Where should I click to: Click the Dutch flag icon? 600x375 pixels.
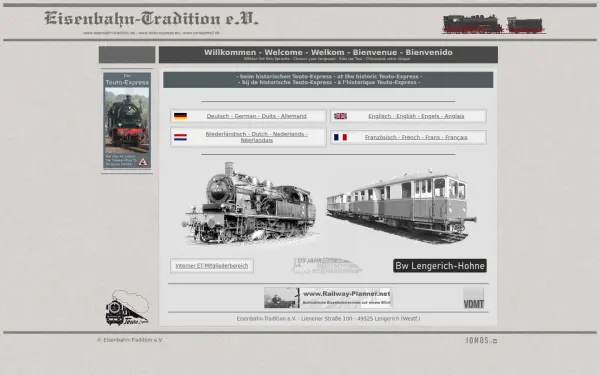[x=180, y=137]
